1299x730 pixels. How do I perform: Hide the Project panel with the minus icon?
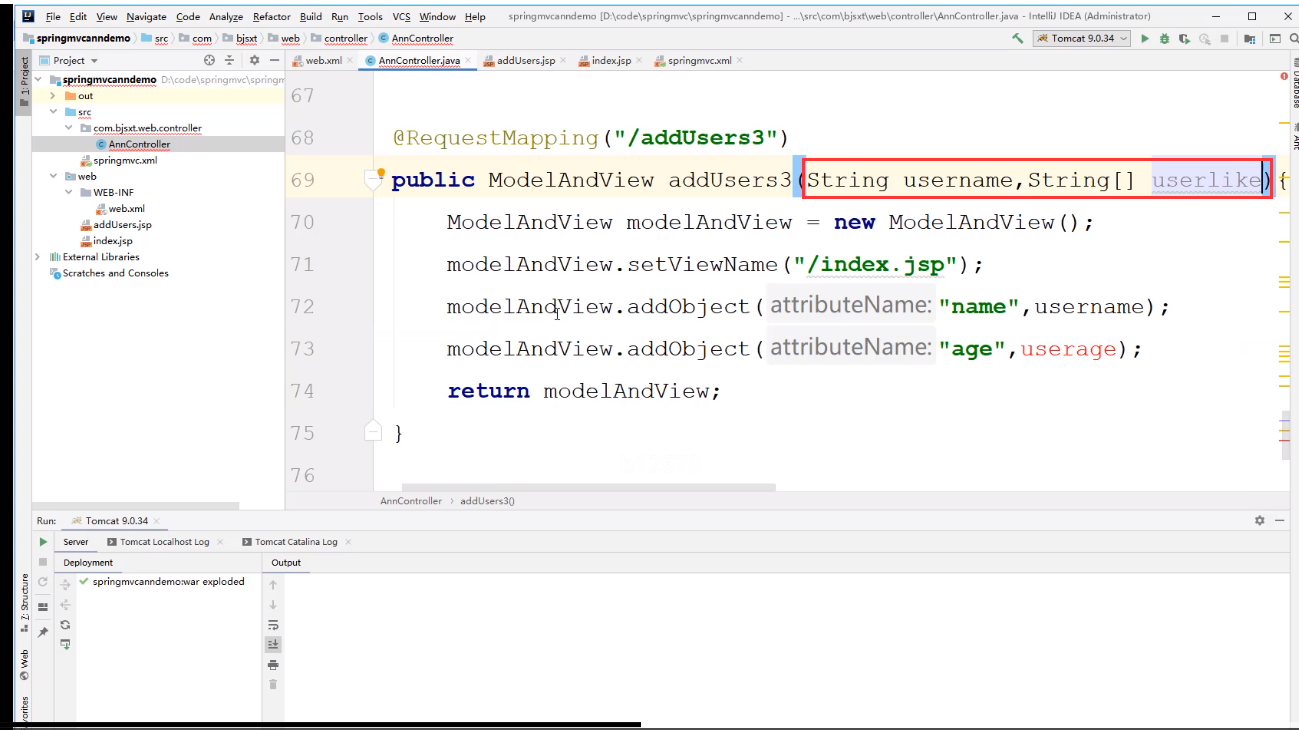[x=274, y=60]
